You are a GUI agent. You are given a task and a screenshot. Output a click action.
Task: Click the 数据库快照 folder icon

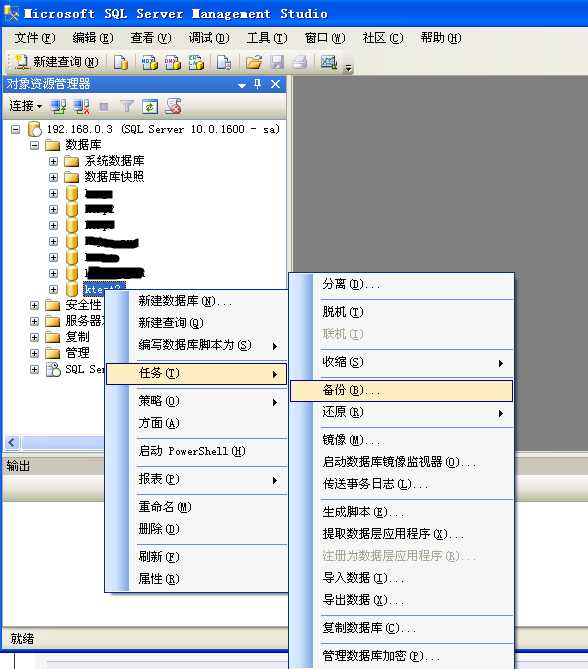coord(71,177)
